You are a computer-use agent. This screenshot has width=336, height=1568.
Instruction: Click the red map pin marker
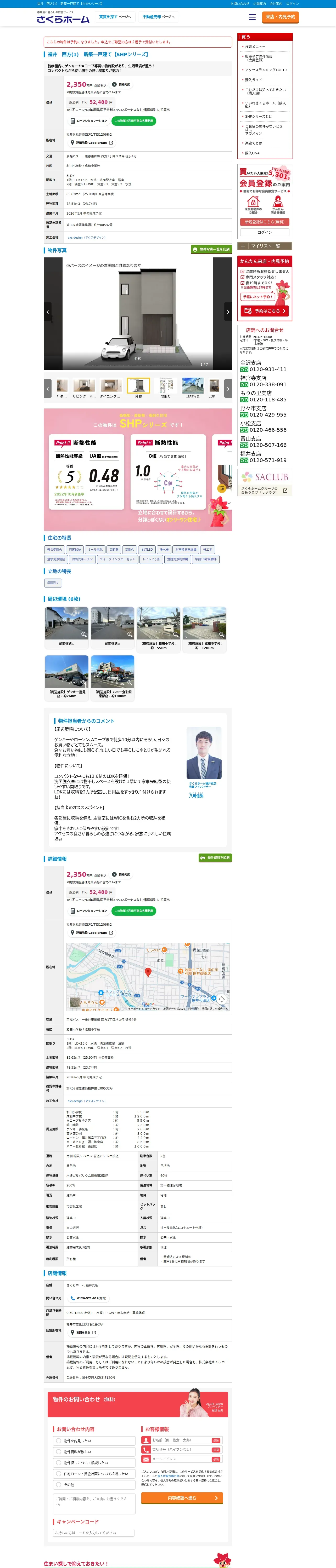148,973
